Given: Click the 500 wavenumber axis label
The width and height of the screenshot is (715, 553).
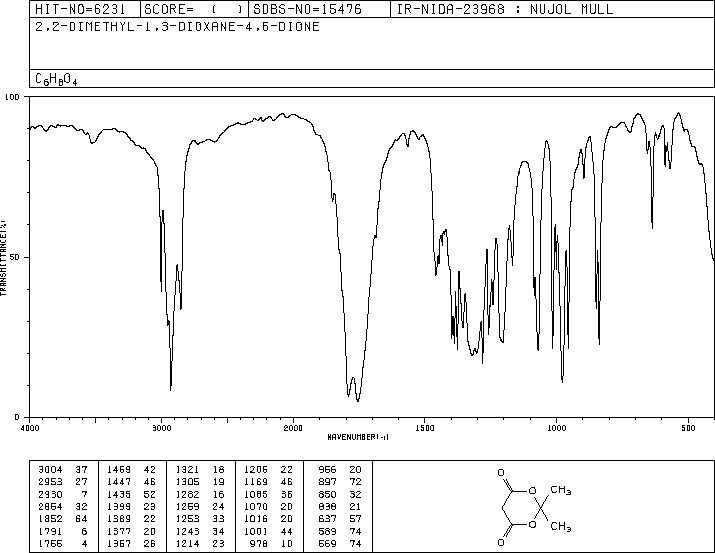Looking at the screenshot, I should pyautogui.click(x=688, y=428).
